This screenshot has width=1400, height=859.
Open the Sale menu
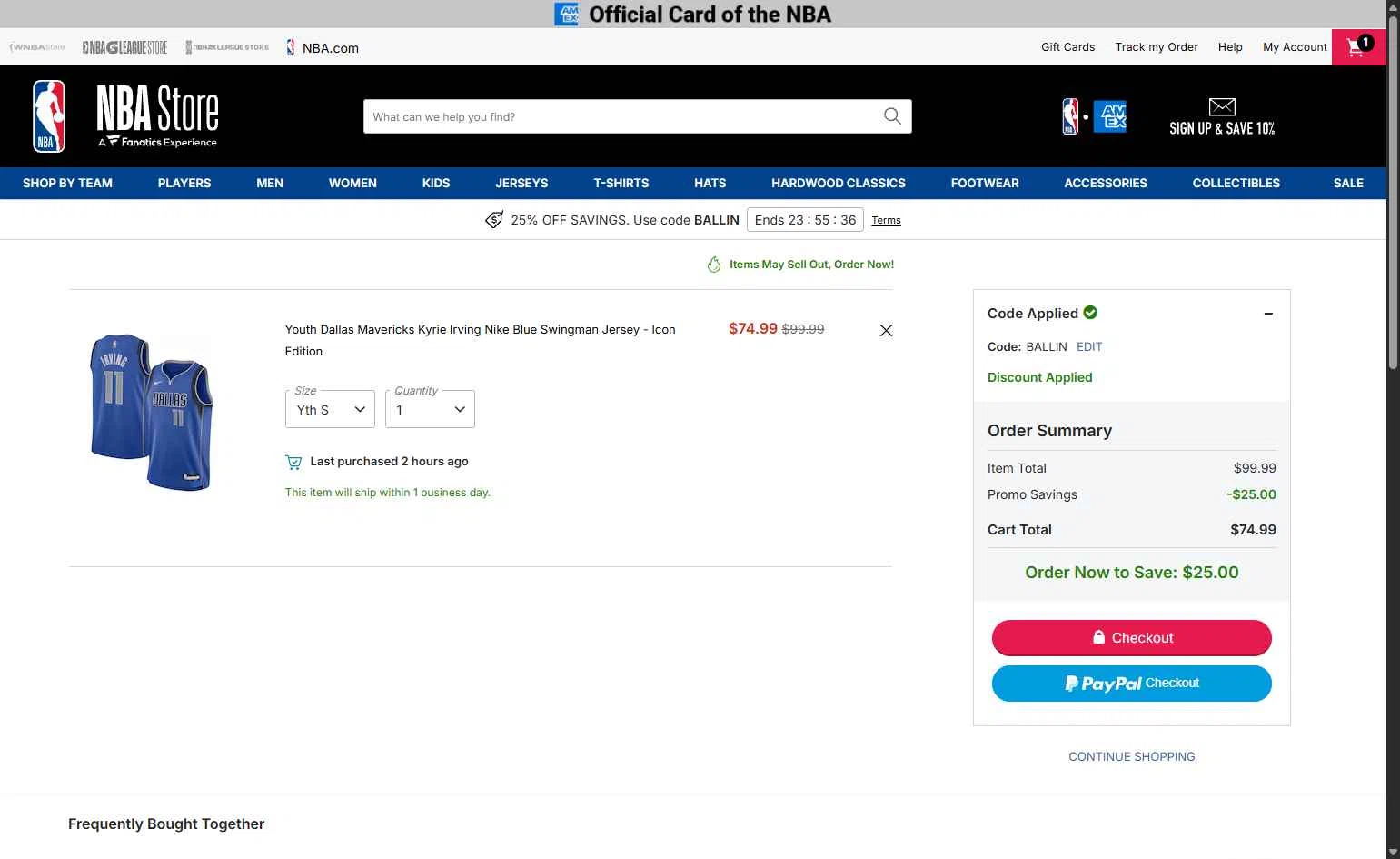pyautogui.click(x=1348, y=183)
